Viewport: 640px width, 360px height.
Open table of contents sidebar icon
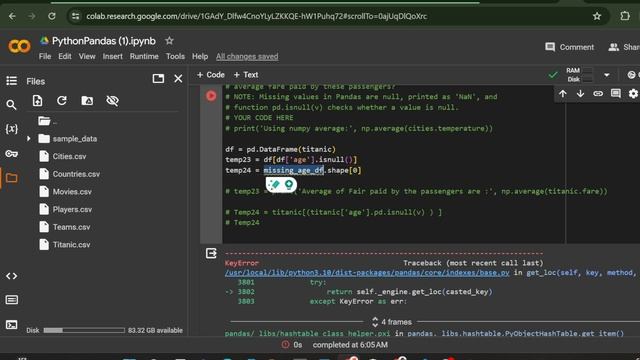(11, 81)
